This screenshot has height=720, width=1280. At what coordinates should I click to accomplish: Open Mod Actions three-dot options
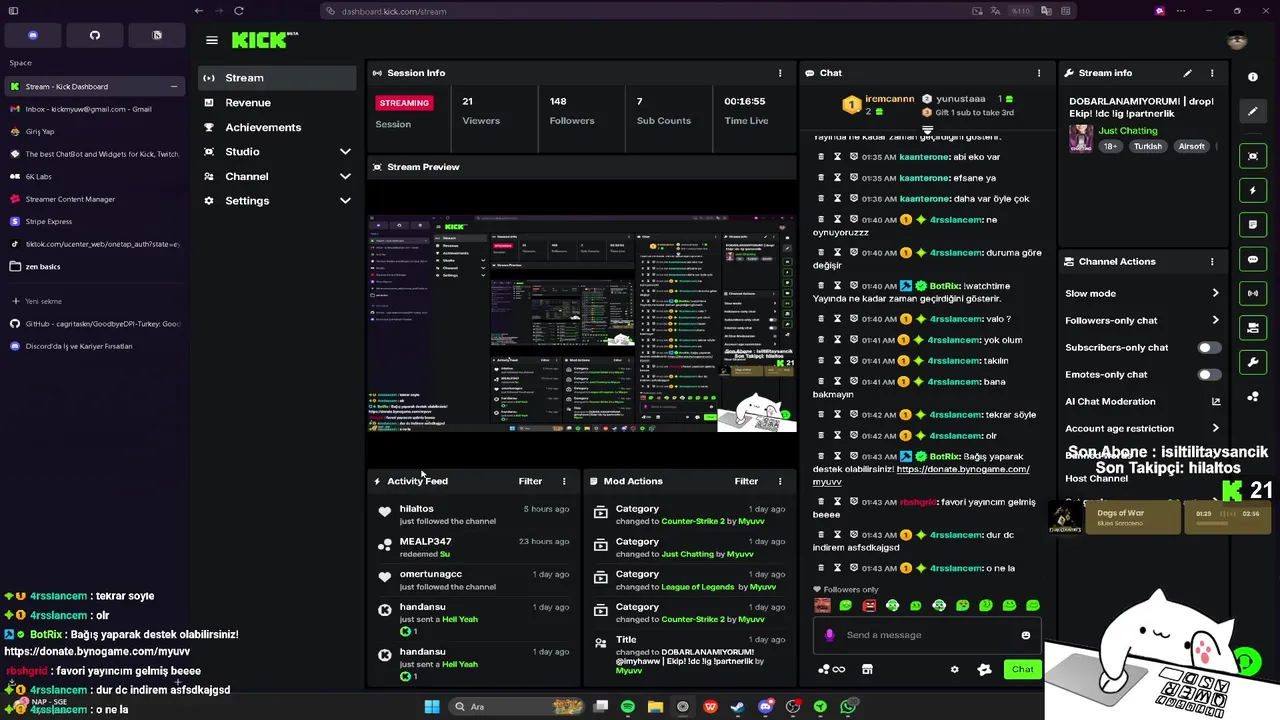(780, 481)
